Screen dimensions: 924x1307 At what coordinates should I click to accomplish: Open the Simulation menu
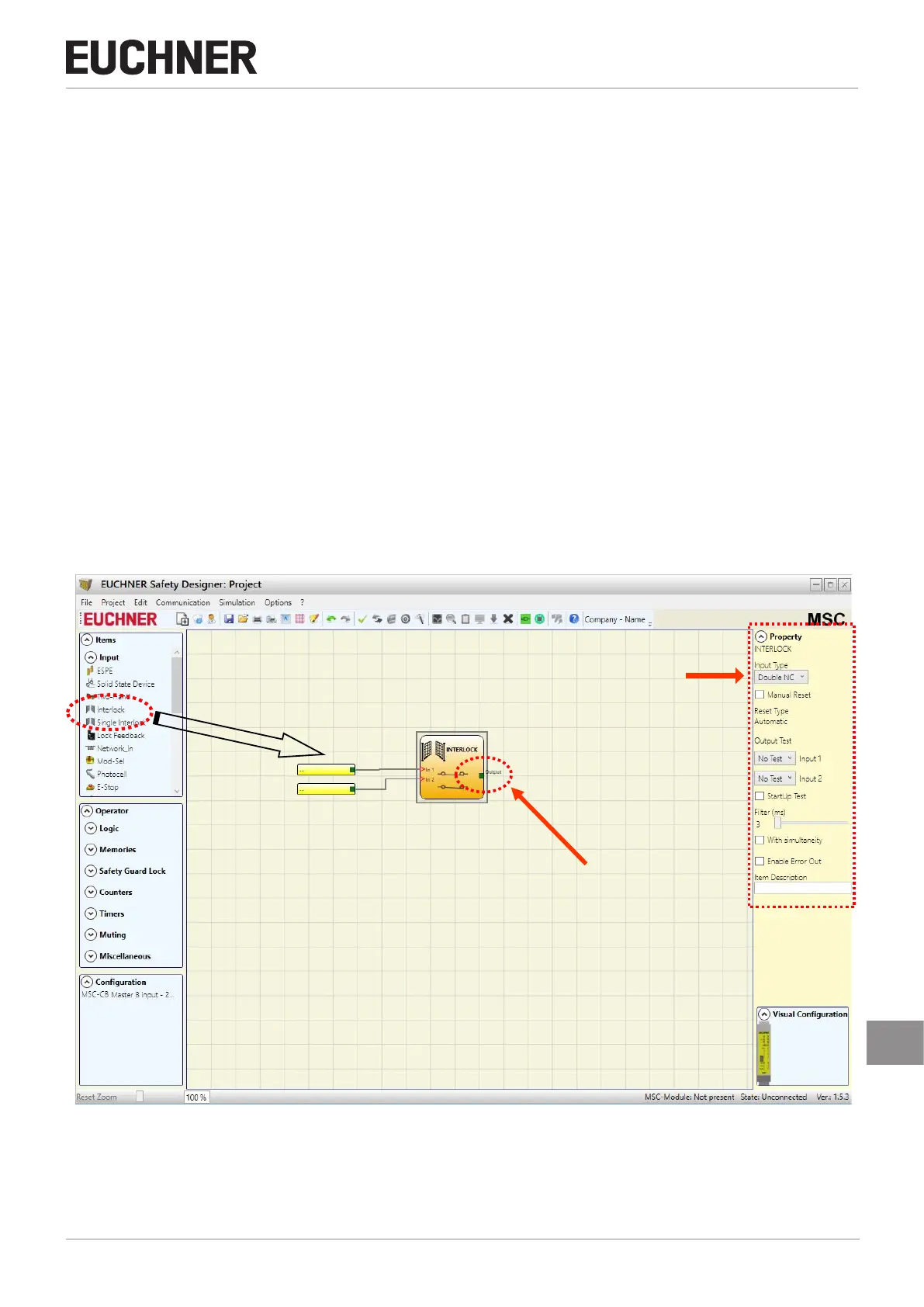pyautogui.click(x=237, y=602)
